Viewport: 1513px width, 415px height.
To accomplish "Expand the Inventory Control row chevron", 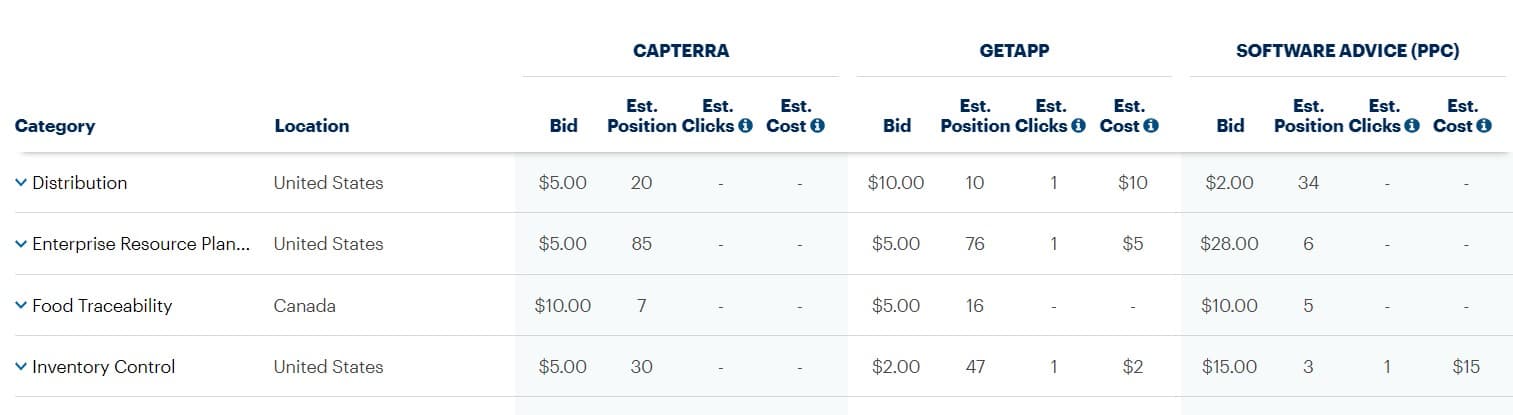I will tap(21, 367).
